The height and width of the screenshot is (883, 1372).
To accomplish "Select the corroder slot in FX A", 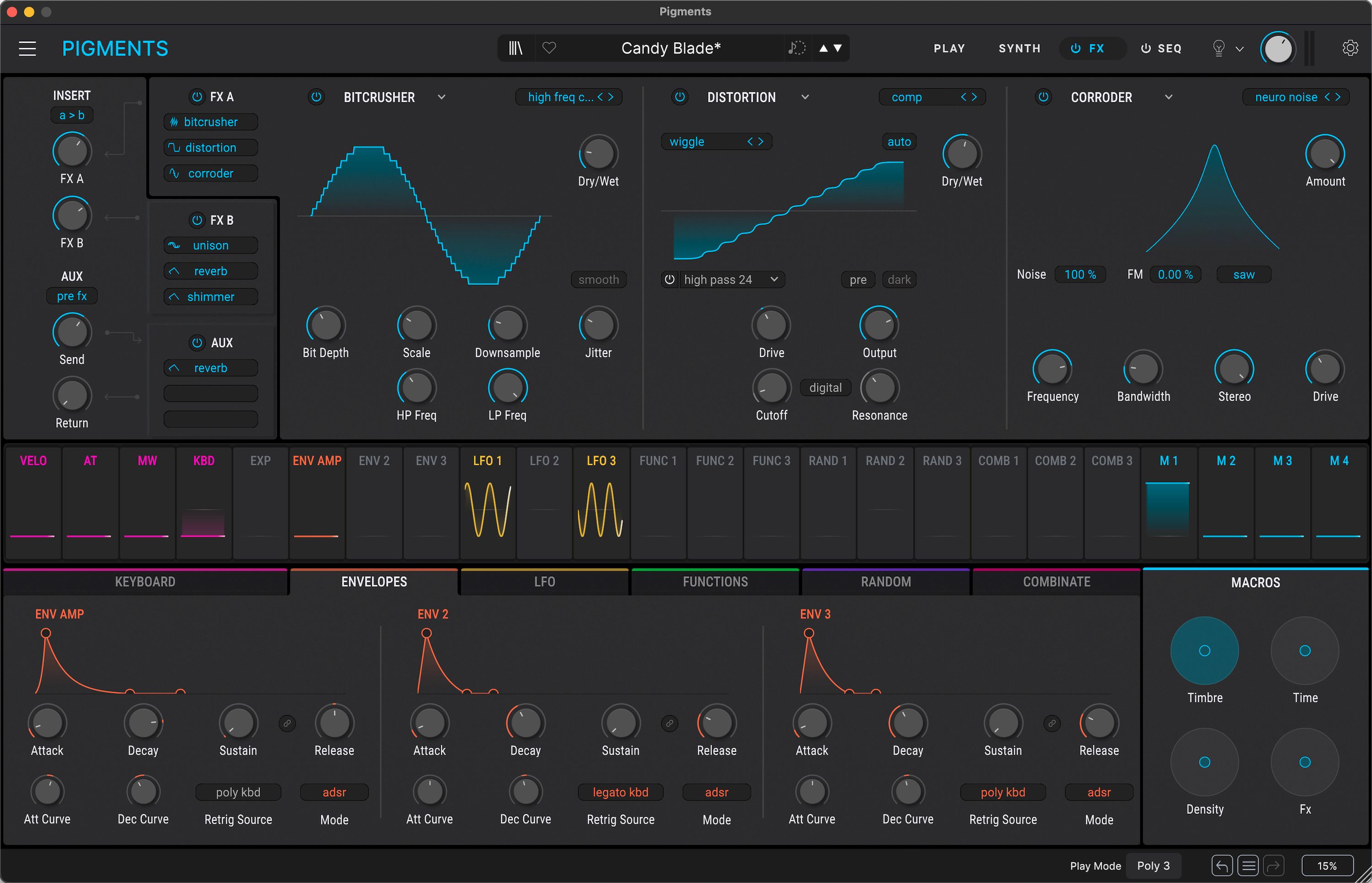I will (x=210, y=173).
